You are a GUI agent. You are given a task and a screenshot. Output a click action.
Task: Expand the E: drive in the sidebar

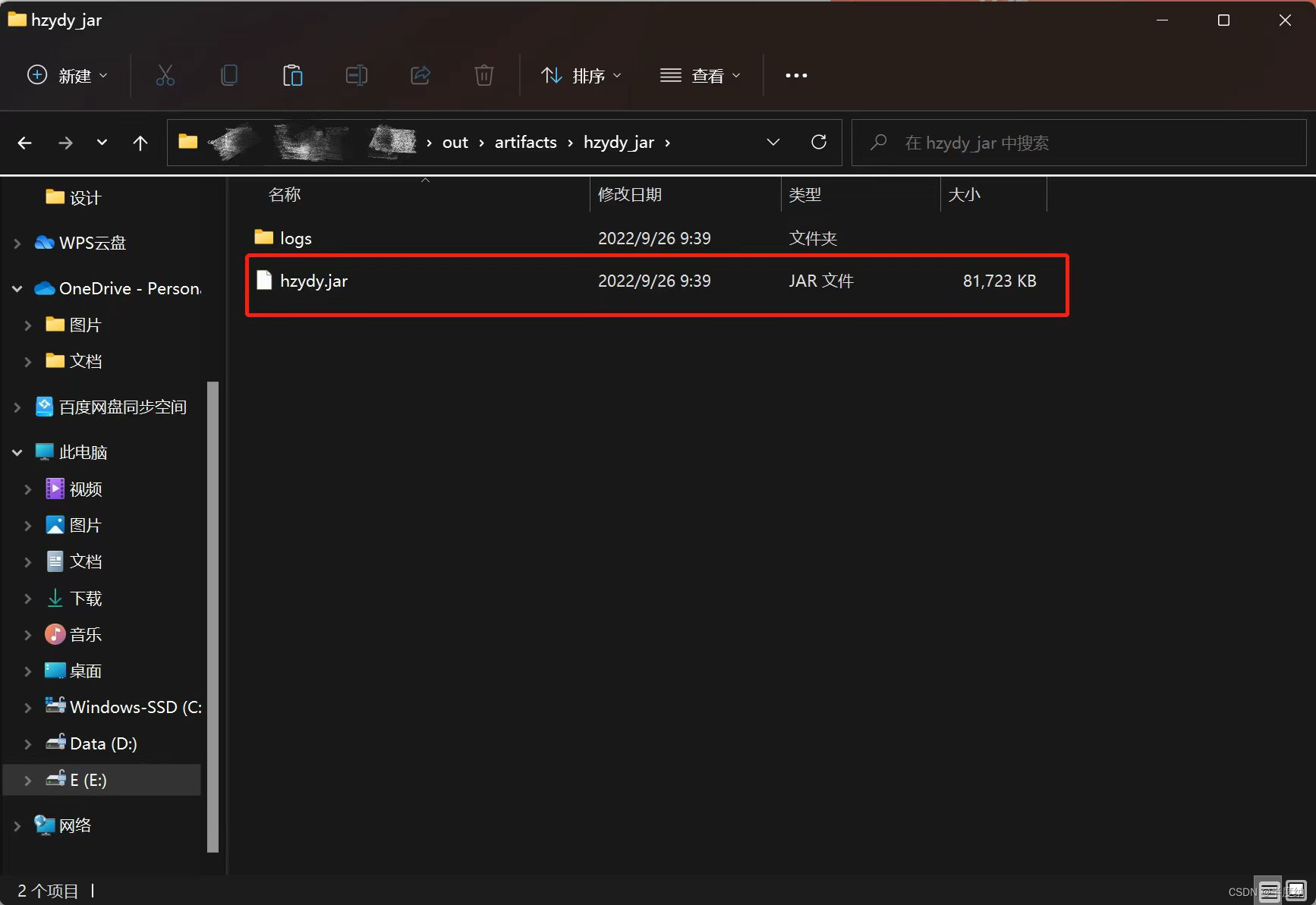pyautogui.click(x=27, y=780)
